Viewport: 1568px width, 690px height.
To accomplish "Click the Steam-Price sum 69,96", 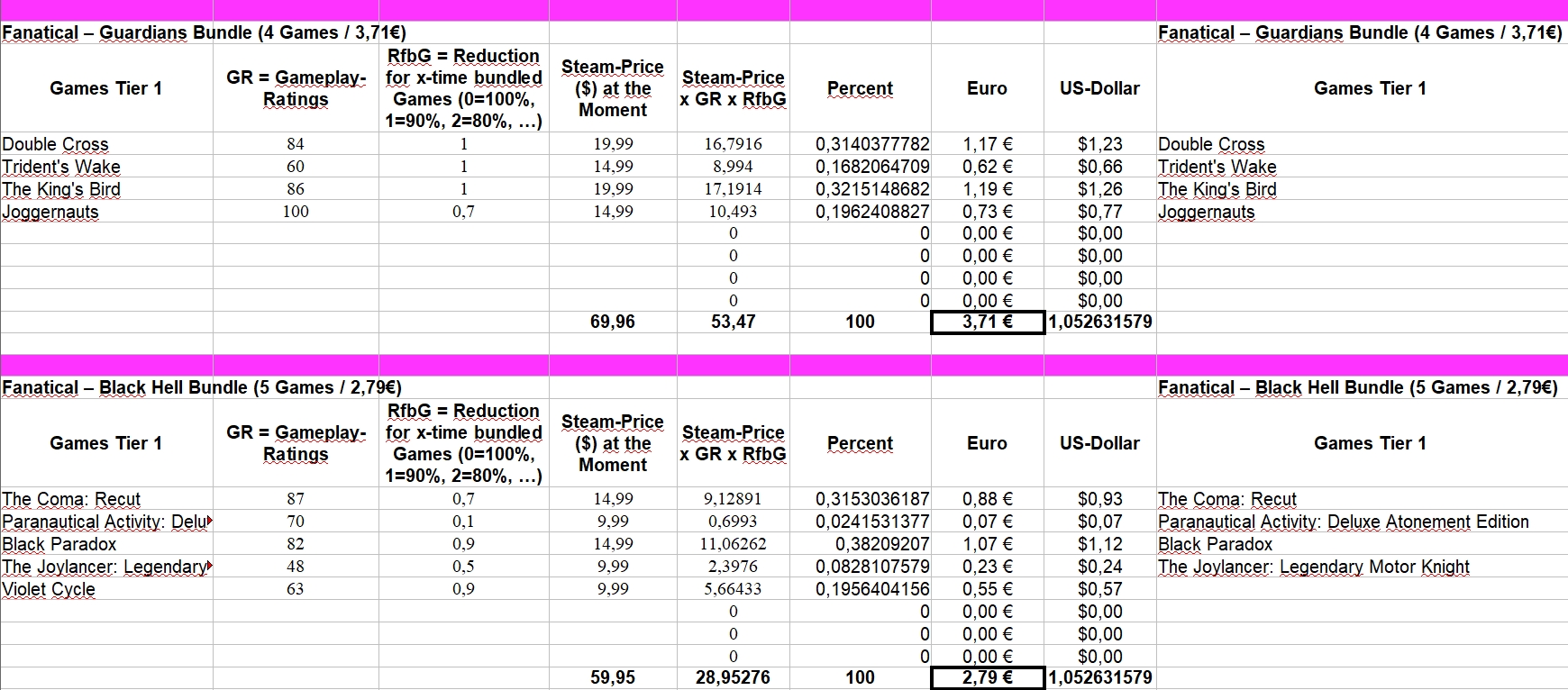I will pyautogui.click(x=613, y=322).
